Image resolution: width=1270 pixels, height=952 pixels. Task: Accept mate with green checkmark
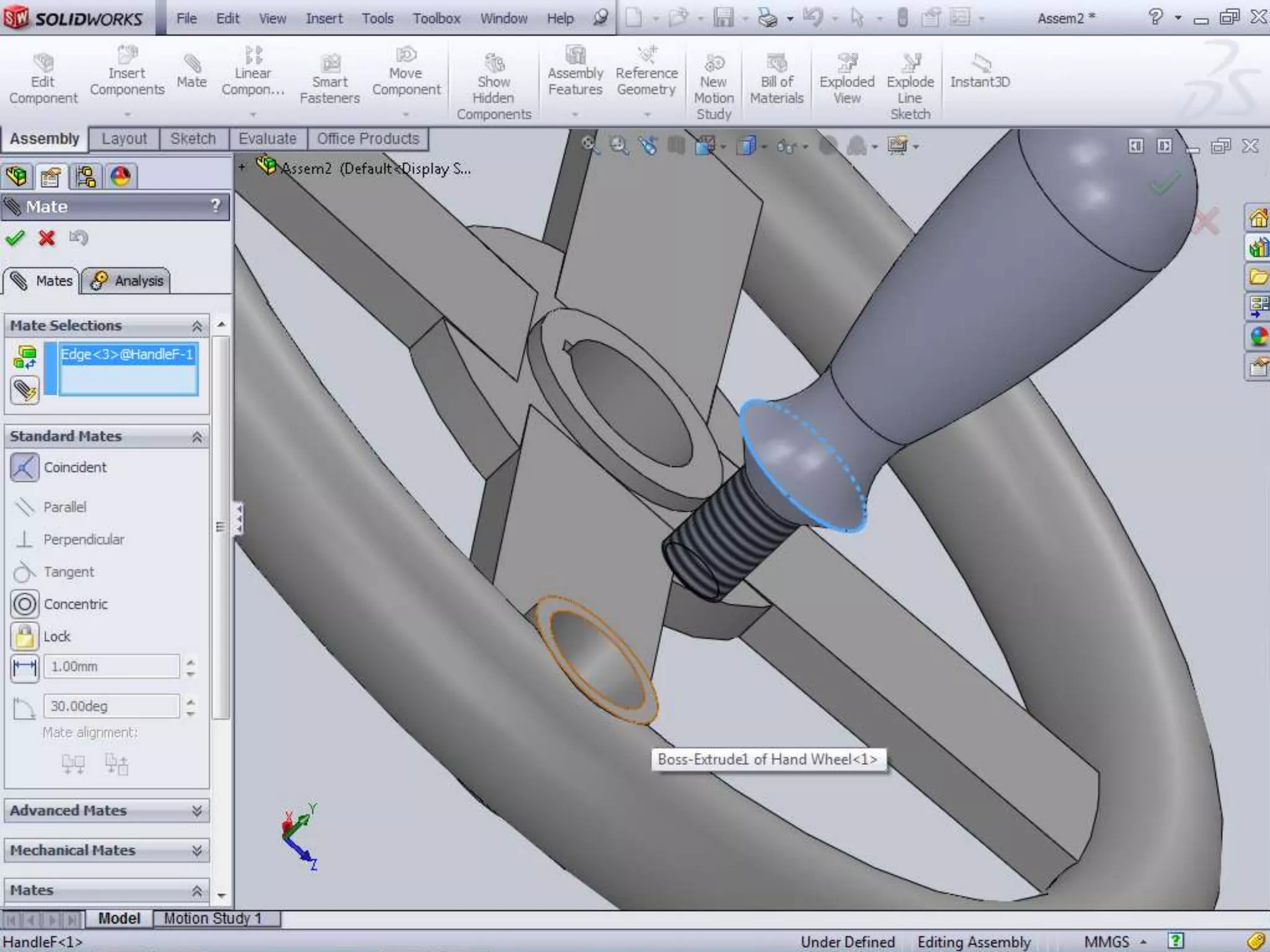15,238
